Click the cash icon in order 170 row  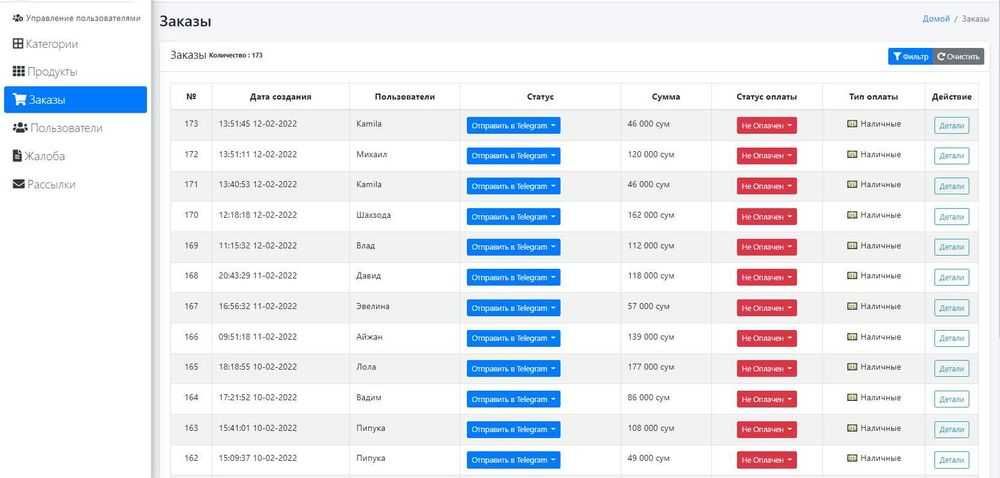pos(851,215)
